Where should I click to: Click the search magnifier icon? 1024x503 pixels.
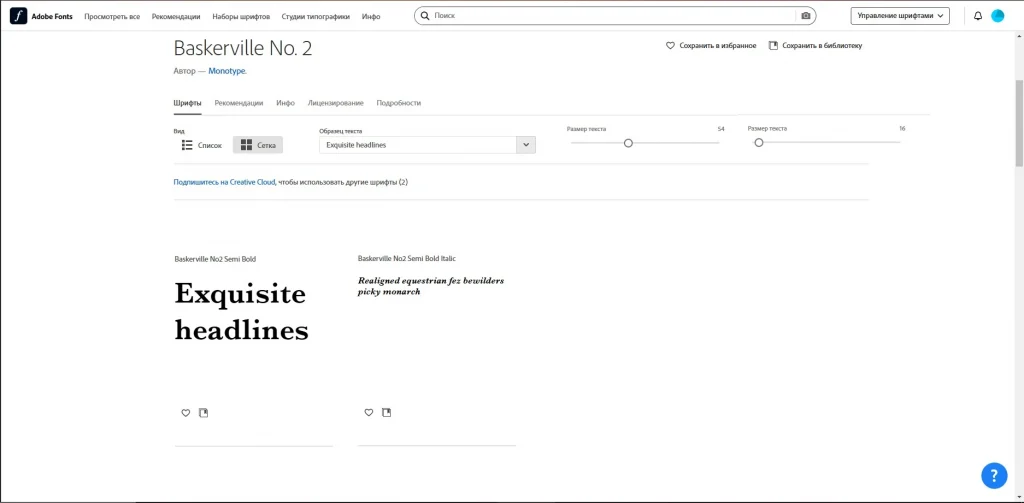425,16
